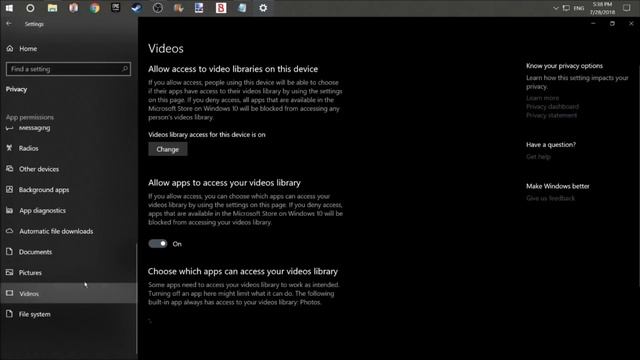Go back with the Settings back arrow
The height and width of the screenshot is (360, 640).
(9, 24)
